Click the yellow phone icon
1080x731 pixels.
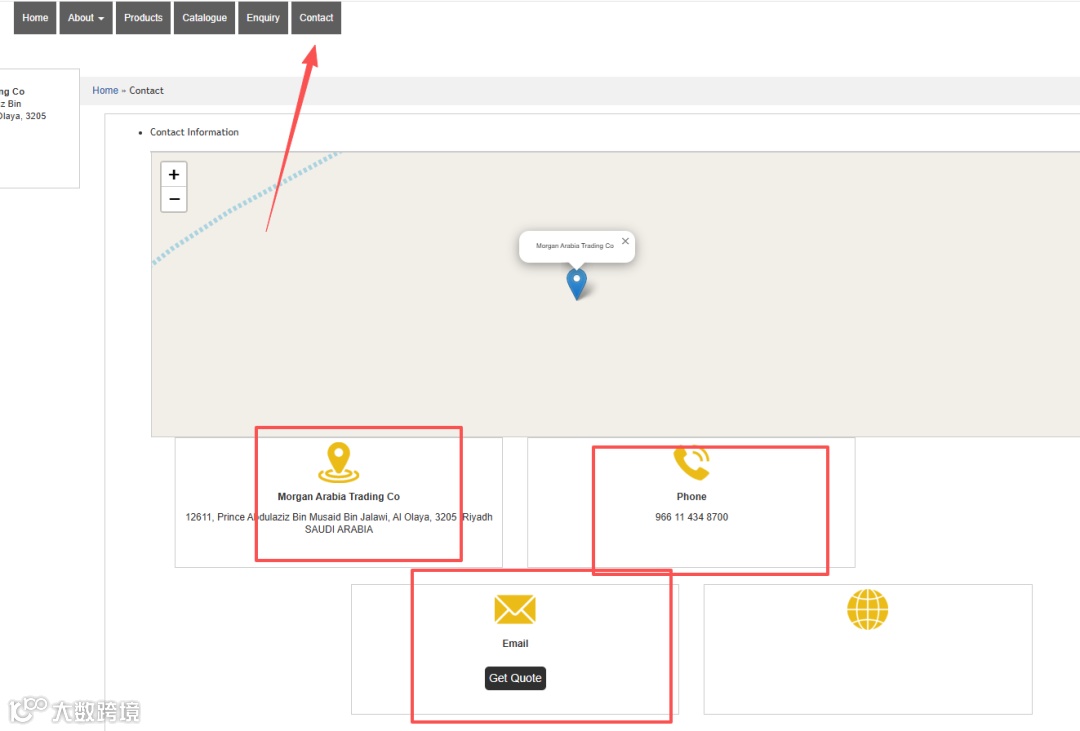coord(692,463)
